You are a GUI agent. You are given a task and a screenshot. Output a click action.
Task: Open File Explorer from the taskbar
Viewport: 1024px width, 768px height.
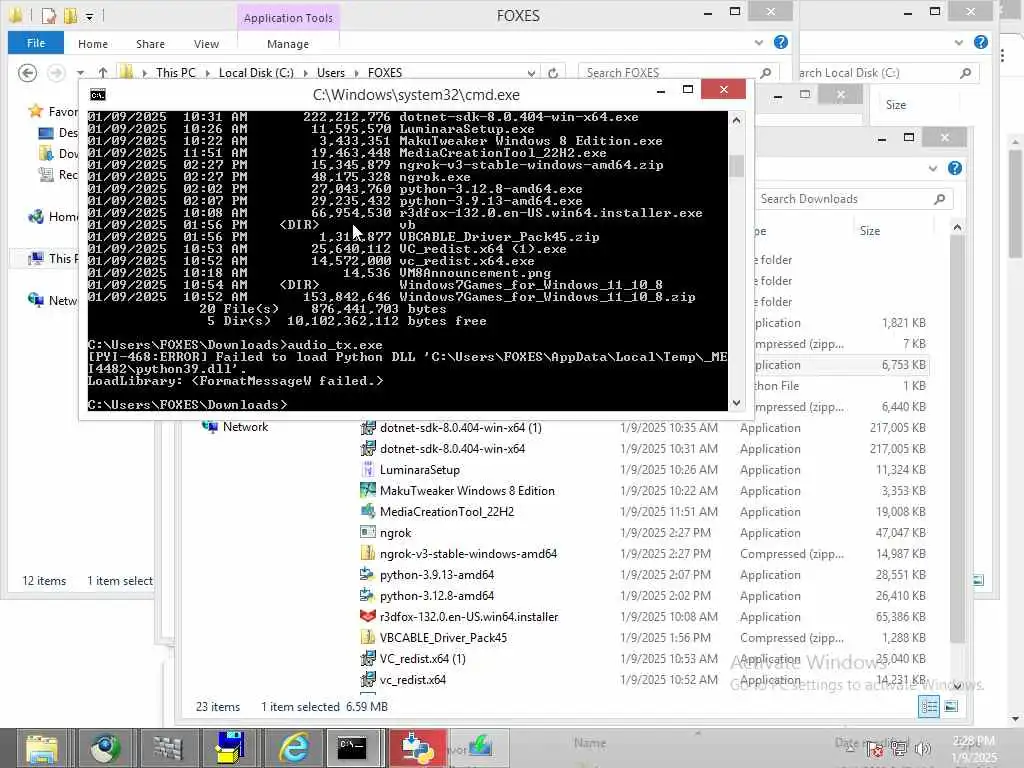pos(42,748)
